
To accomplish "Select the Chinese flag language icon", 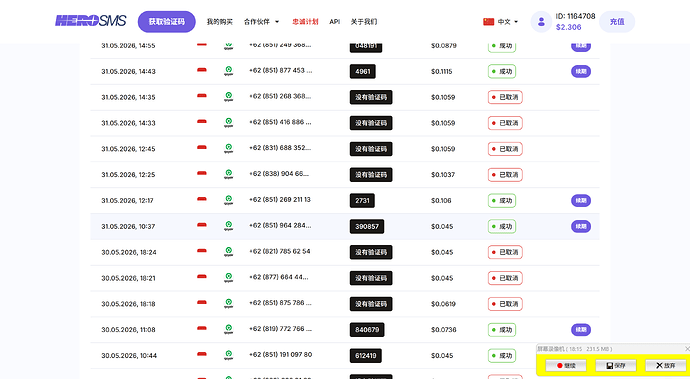I will [x=488, y=22].
